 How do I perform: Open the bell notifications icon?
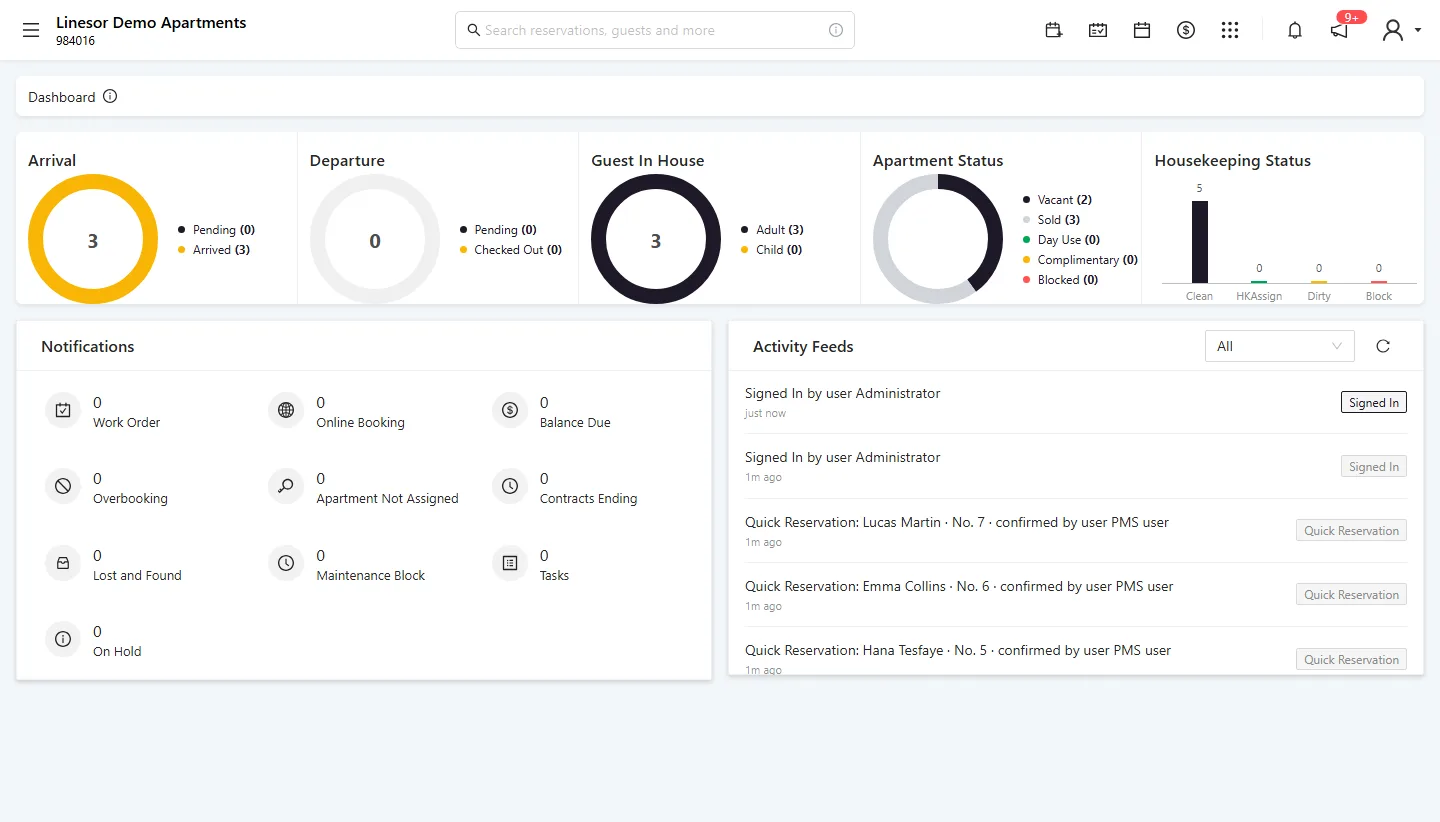coord(1295,30)
